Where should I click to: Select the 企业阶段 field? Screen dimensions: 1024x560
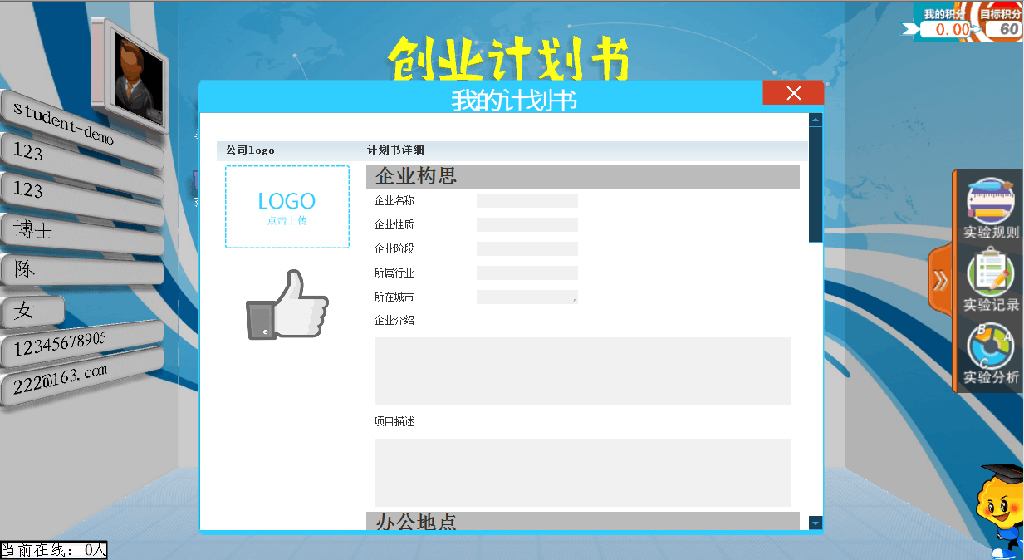tap(527, 249)
